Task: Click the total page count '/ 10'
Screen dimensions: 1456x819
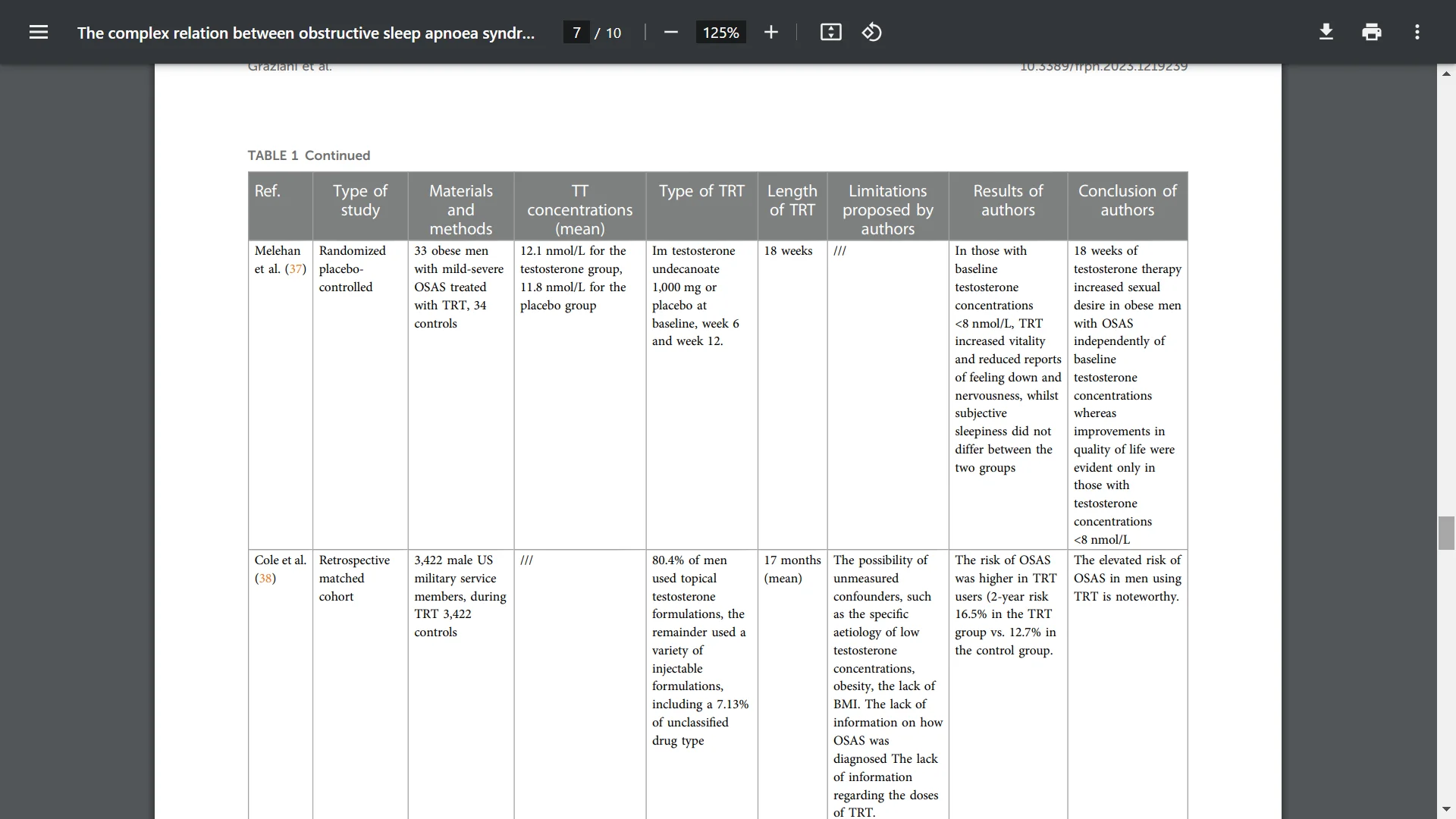Action: tap(607, 33)
